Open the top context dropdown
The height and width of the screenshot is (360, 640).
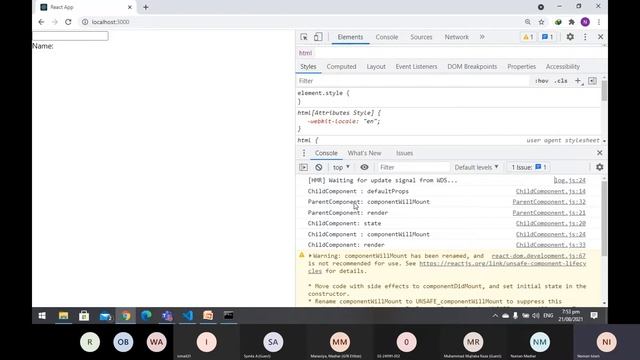[x=341, y=167]
